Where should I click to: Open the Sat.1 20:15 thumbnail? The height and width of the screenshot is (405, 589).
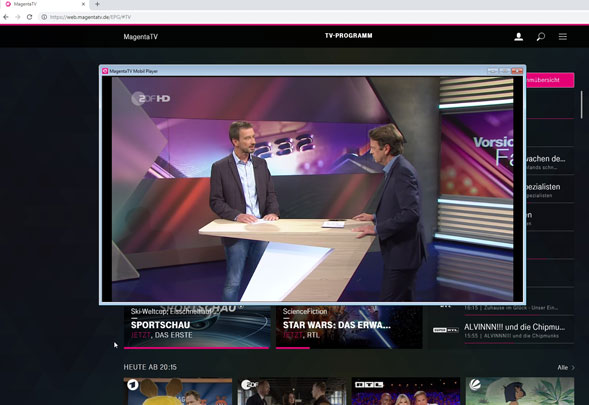pyautogui.click(x=520, y=391)
